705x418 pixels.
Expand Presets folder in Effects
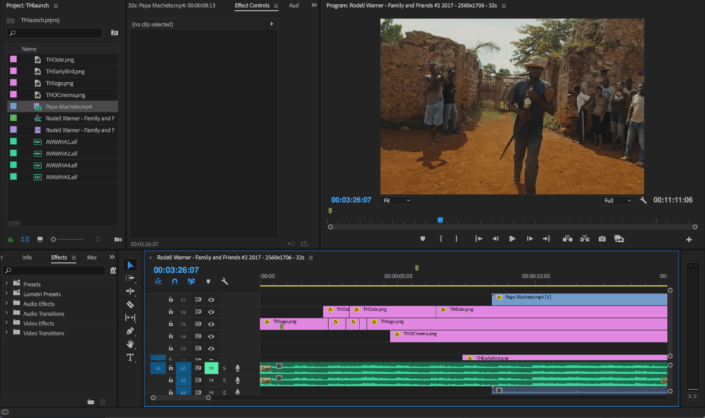[6, 284]
